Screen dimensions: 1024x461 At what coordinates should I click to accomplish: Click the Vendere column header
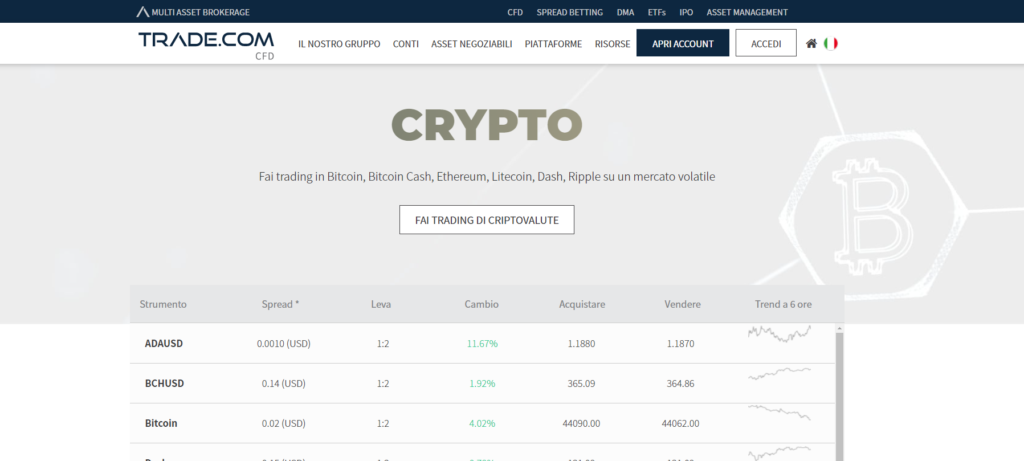coord(682,304)
